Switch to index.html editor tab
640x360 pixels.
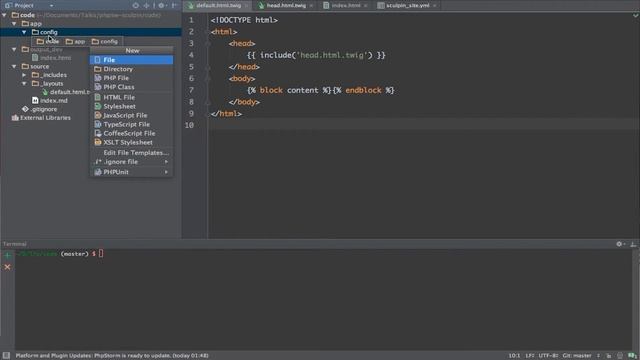tap(345, 6)
